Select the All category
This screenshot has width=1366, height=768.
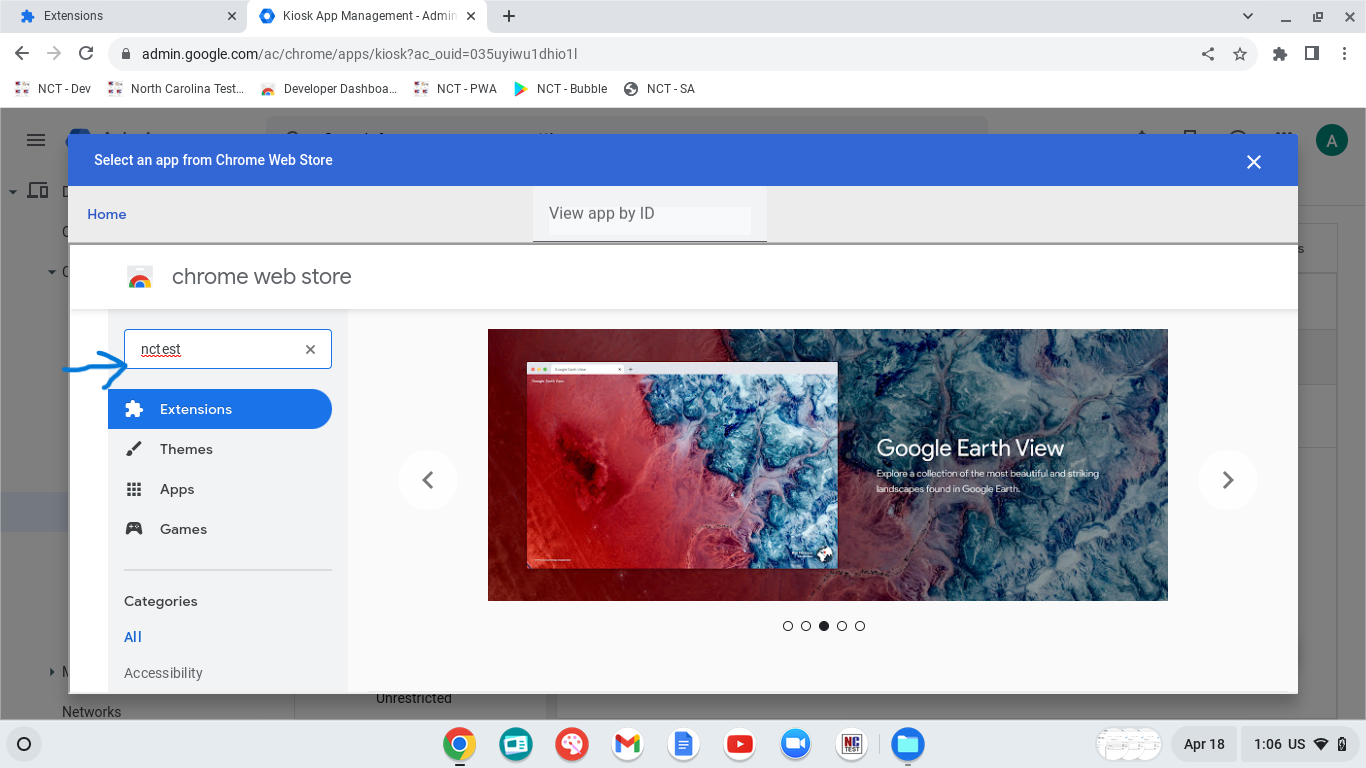pyautogui.click(x=133, y=637)
